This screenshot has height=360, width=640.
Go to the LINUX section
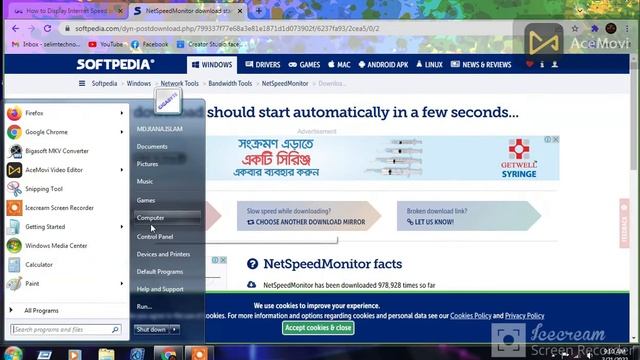coord(429,65)
